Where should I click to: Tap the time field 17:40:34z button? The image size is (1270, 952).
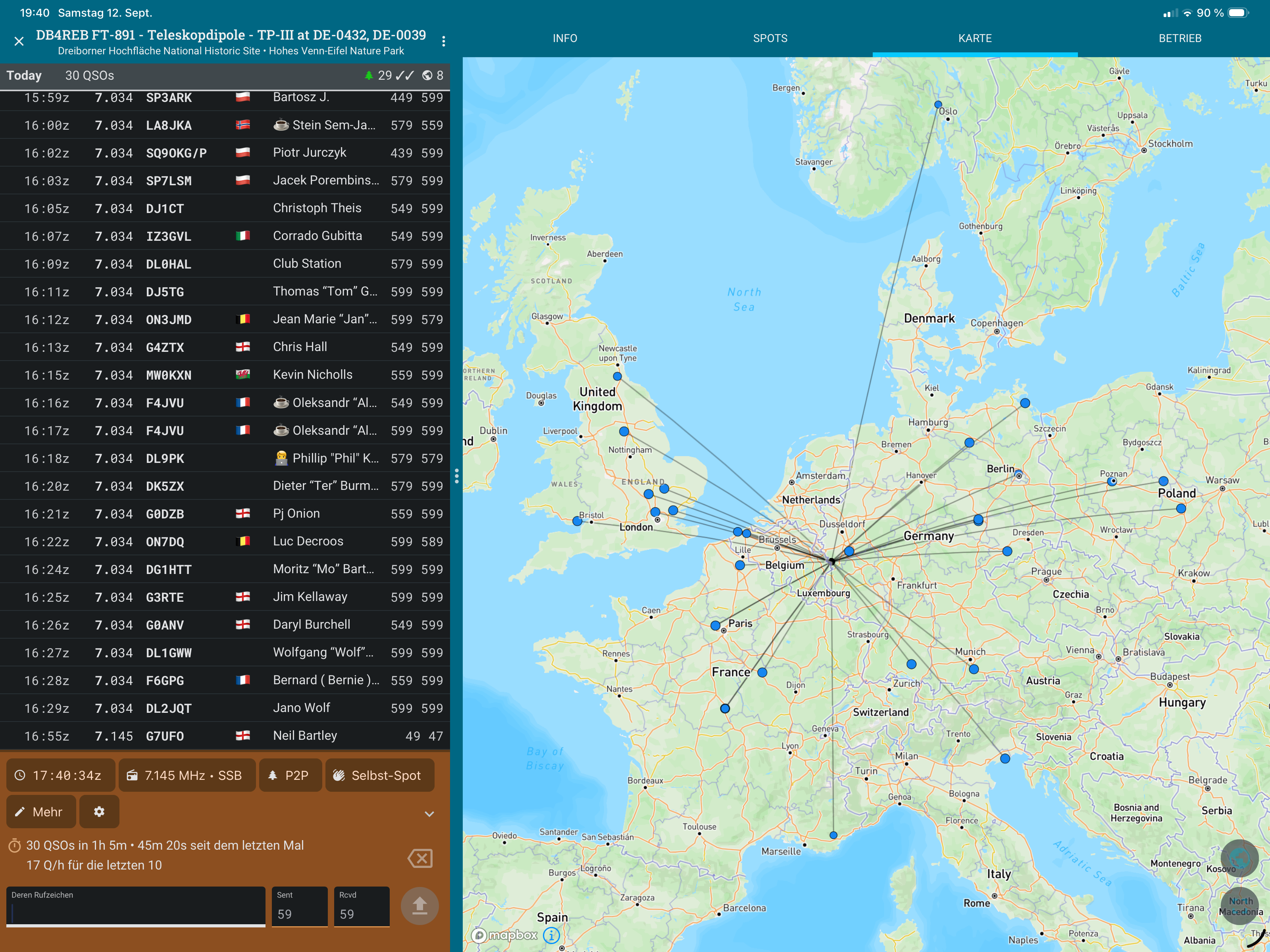tap(61, 775)
